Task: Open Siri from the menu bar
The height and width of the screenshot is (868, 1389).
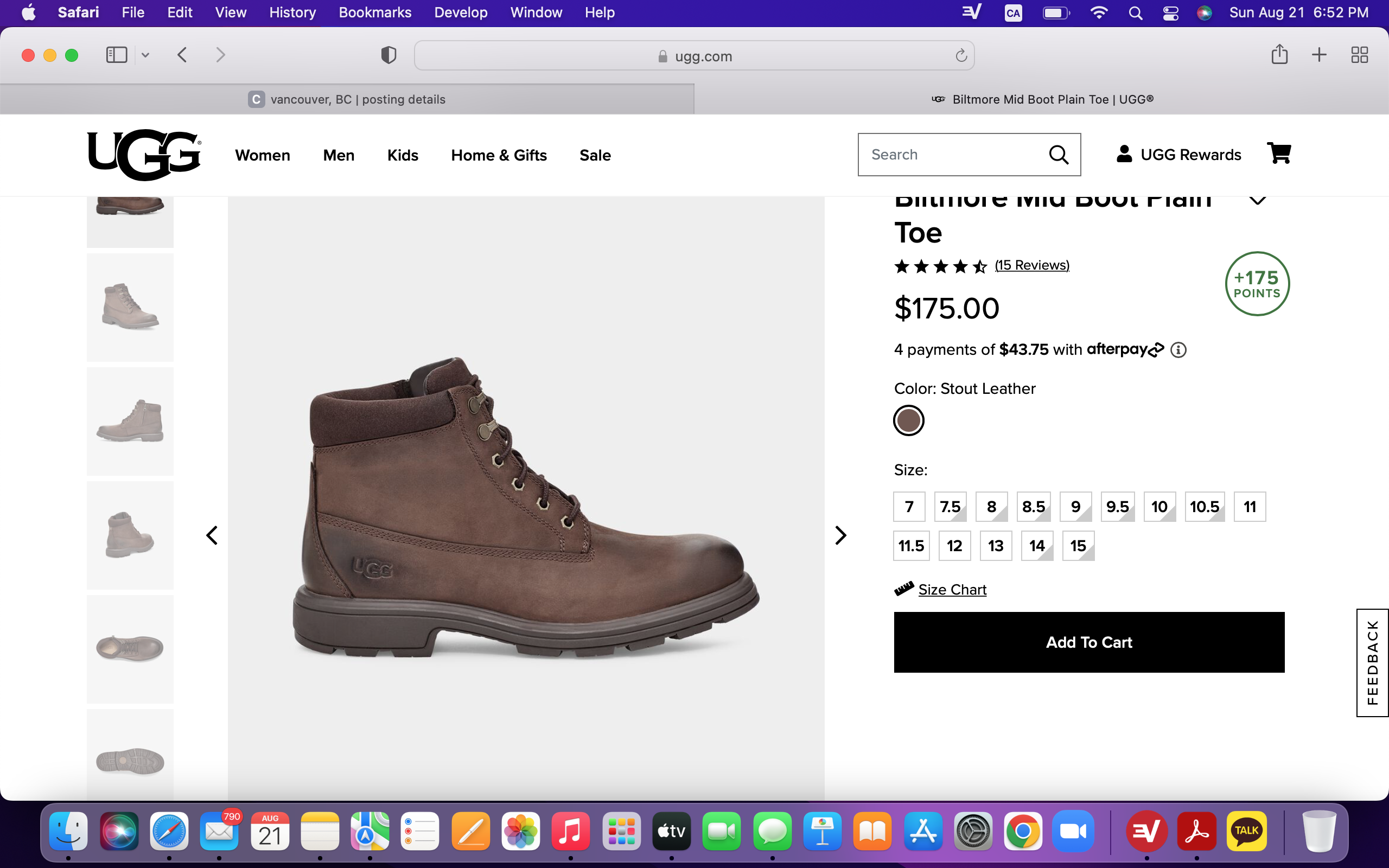Action: (1204, 12)
